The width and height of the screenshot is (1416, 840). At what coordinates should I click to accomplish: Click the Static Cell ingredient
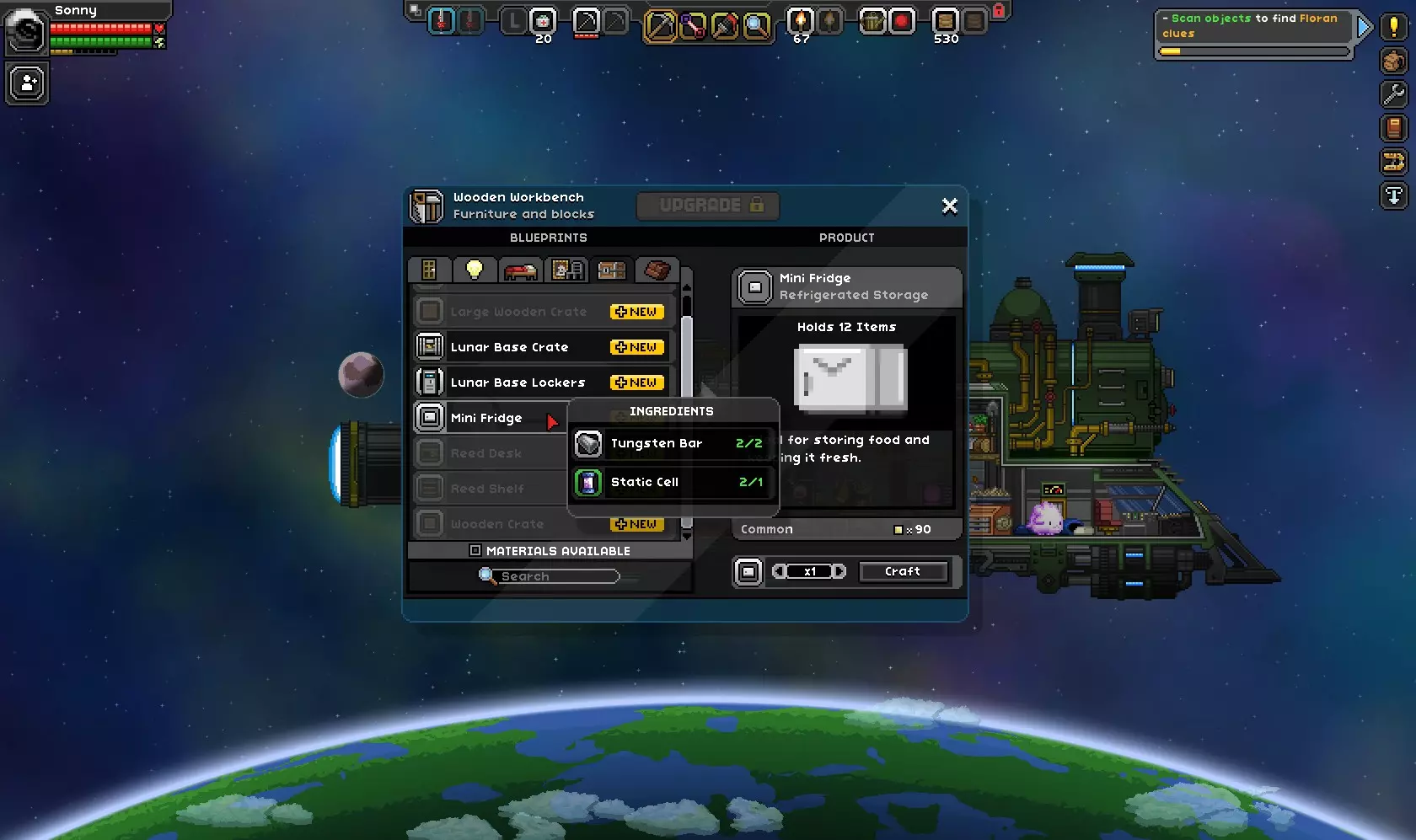click(x=672, y=482)
